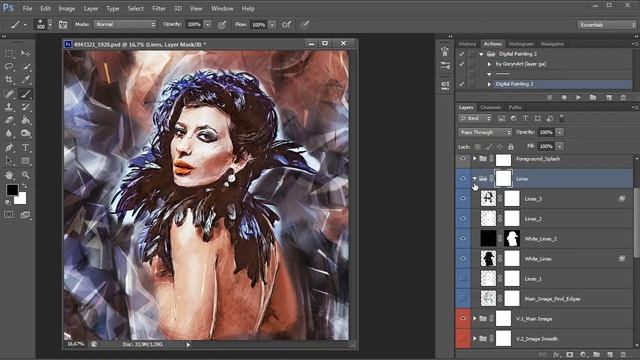Collapse the Lines layer group
The height and width of the screenshot is (360, 640).
(x=475, y=179)
